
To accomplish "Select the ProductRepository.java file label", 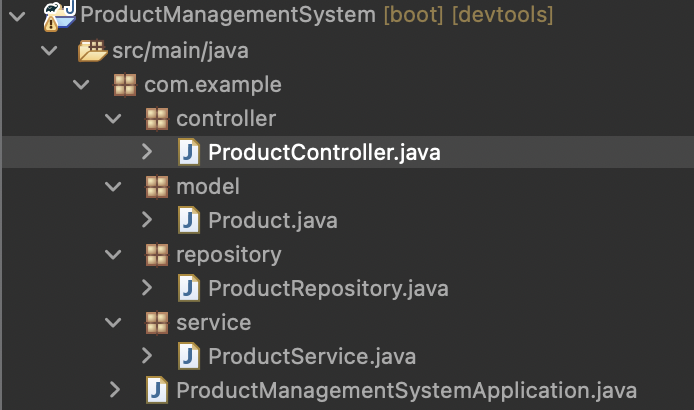I will tap(328, 289).
